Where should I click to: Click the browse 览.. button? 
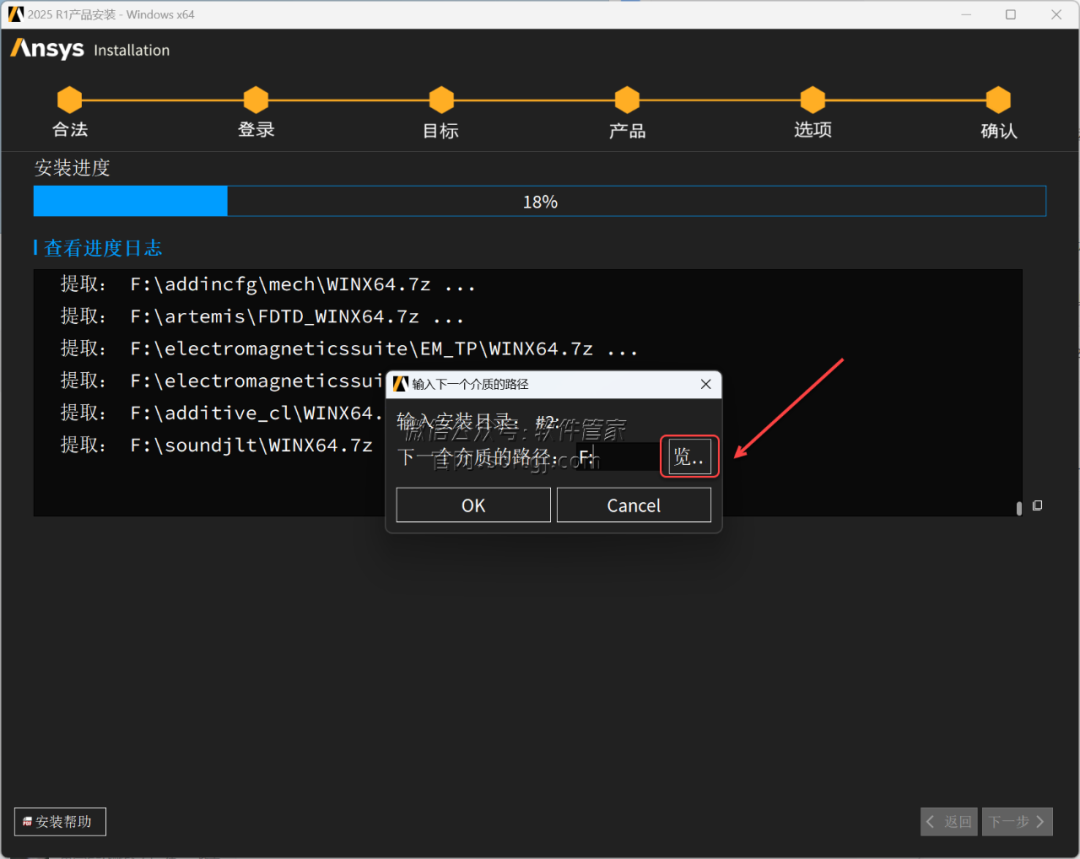click(689, 456)
